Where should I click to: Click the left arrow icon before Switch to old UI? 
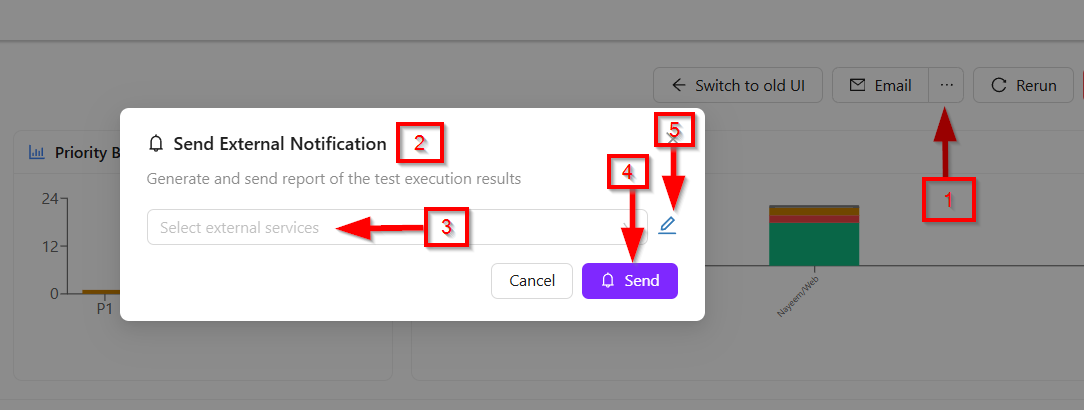679,85
